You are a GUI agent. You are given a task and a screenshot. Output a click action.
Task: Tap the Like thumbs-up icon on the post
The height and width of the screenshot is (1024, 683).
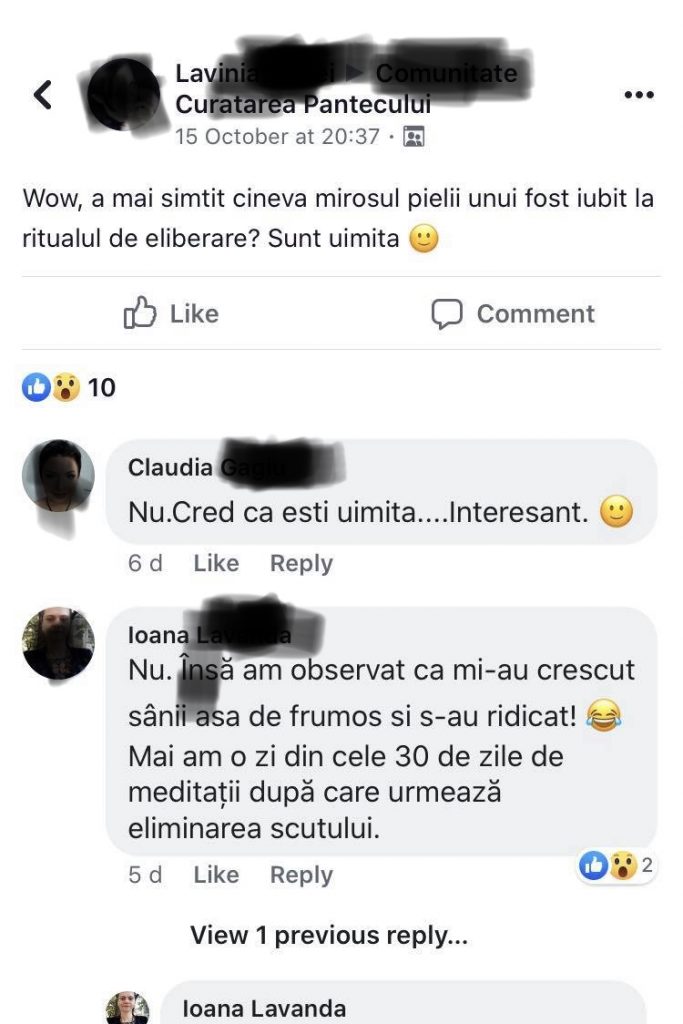(x=140, y=312)
